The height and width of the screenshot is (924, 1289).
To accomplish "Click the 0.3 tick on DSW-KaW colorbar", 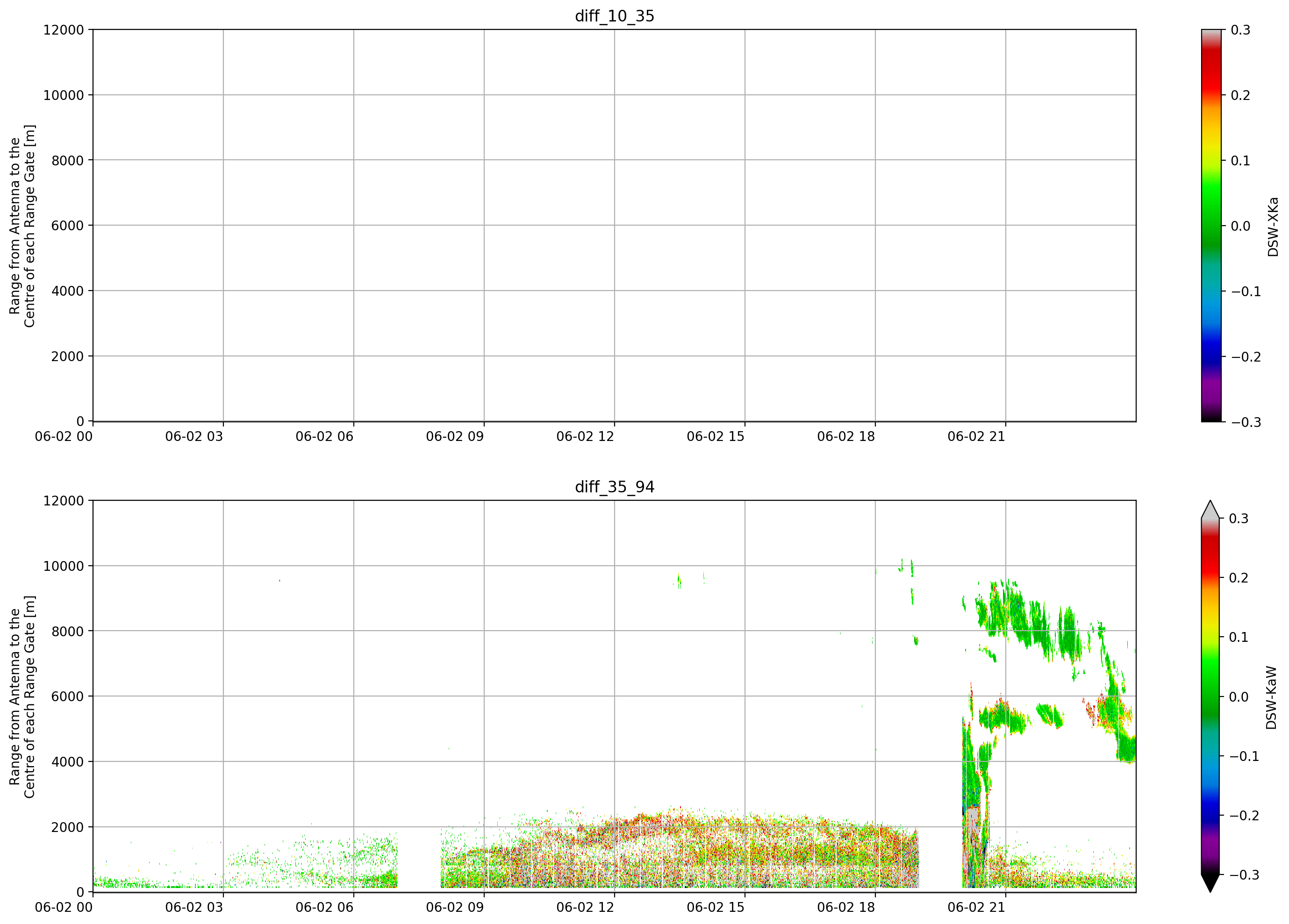I will (x=1239, y=518).
